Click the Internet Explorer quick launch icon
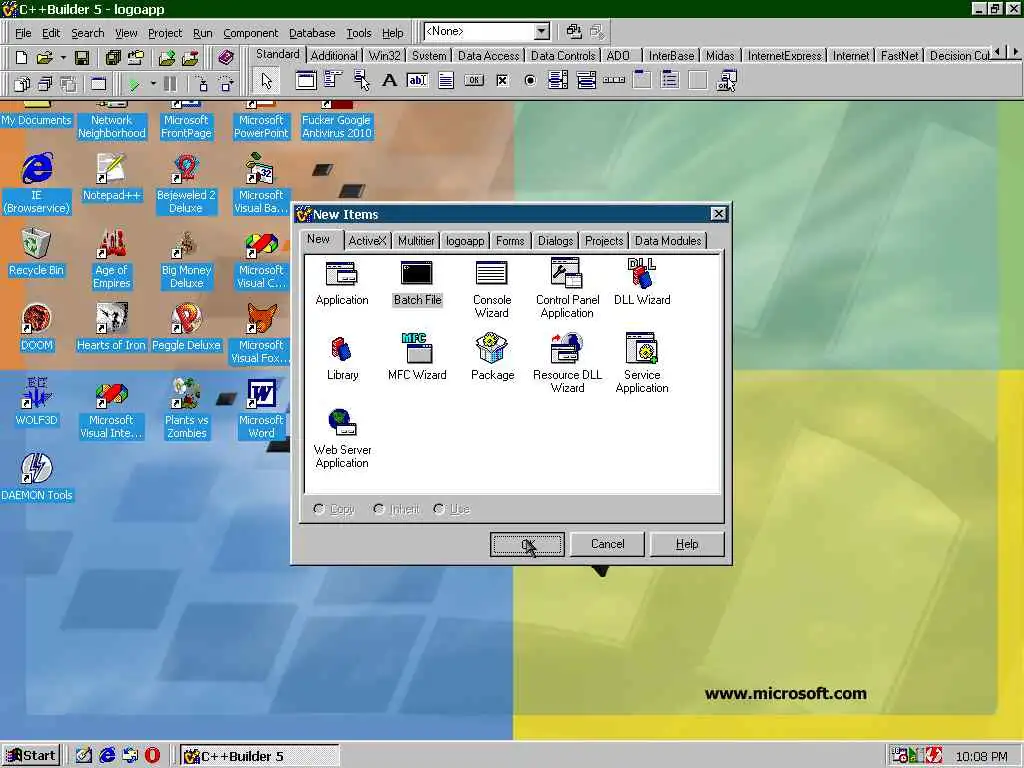Viewport: 1024px width, 768px height. [x=107, y=756]
